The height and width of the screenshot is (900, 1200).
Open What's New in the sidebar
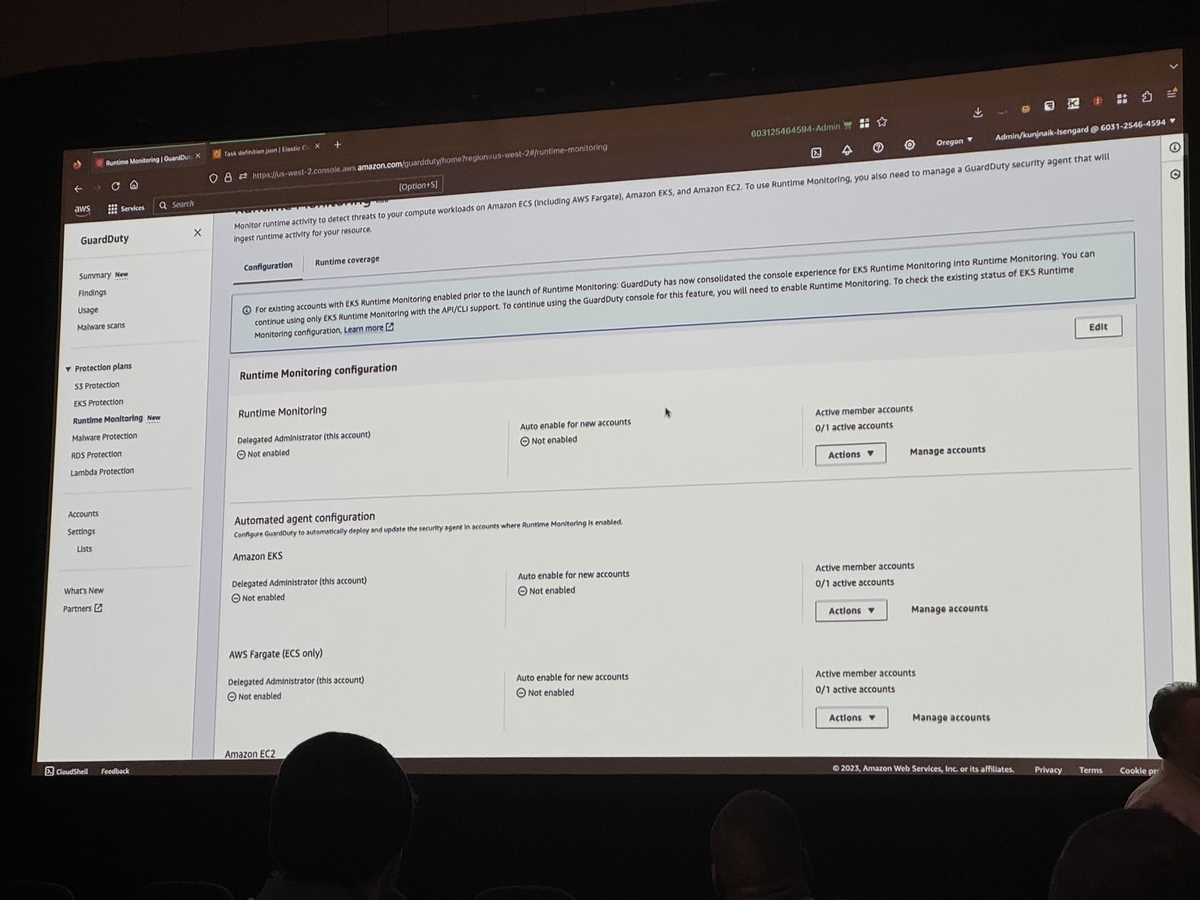[84, 591]
